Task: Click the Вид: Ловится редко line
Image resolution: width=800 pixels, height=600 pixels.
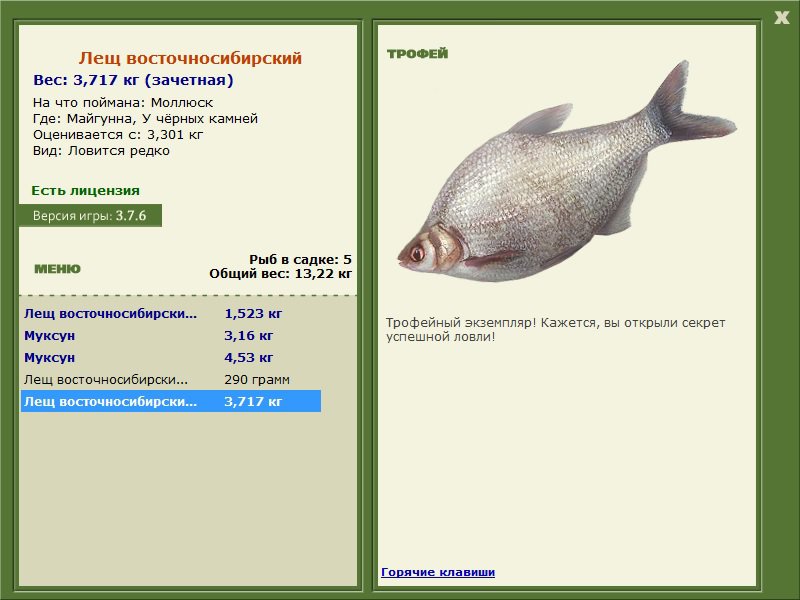Action: coord(101,151)
